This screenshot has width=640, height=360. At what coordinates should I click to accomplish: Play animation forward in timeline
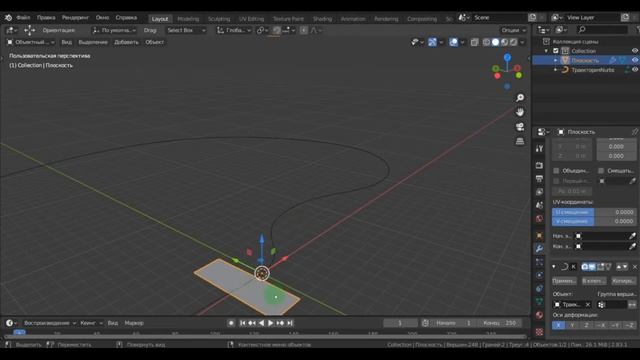click(271, 323)
